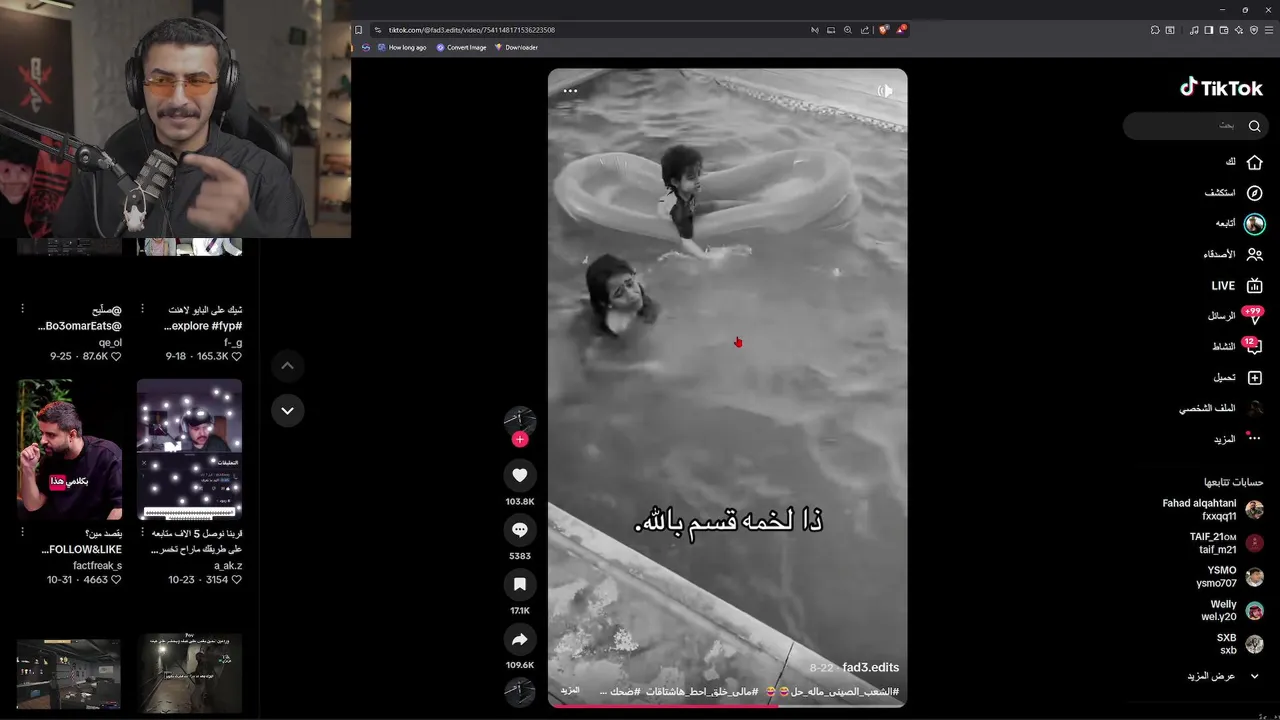The height and width of the screenshot is (720, 1280).
Task: Share the video using the arrow icon
Action: click(x=519, y=639)
